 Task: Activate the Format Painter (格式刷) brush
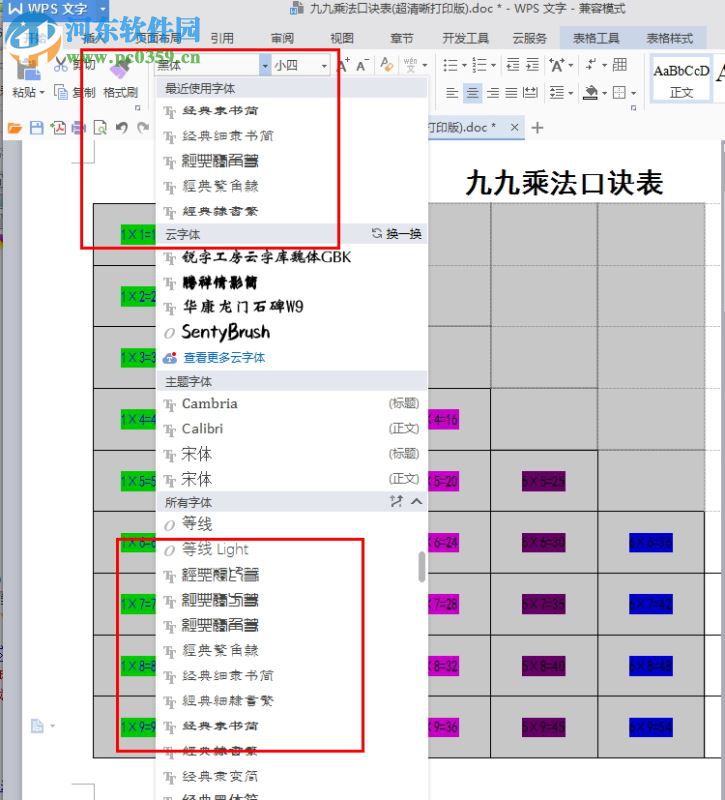click(x=120, y=69)
